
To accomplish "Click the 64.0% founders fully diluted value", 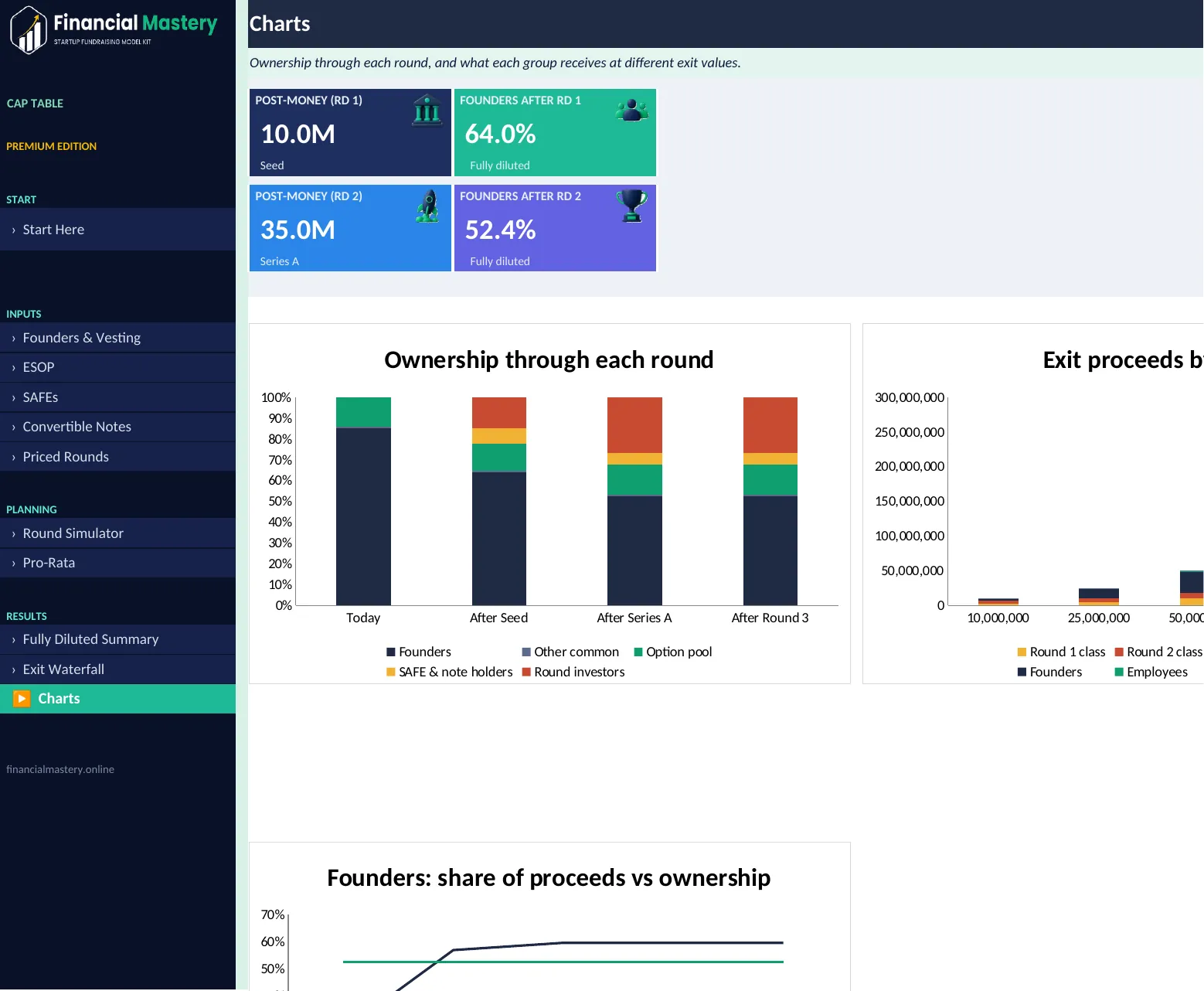I will (501, 135).
